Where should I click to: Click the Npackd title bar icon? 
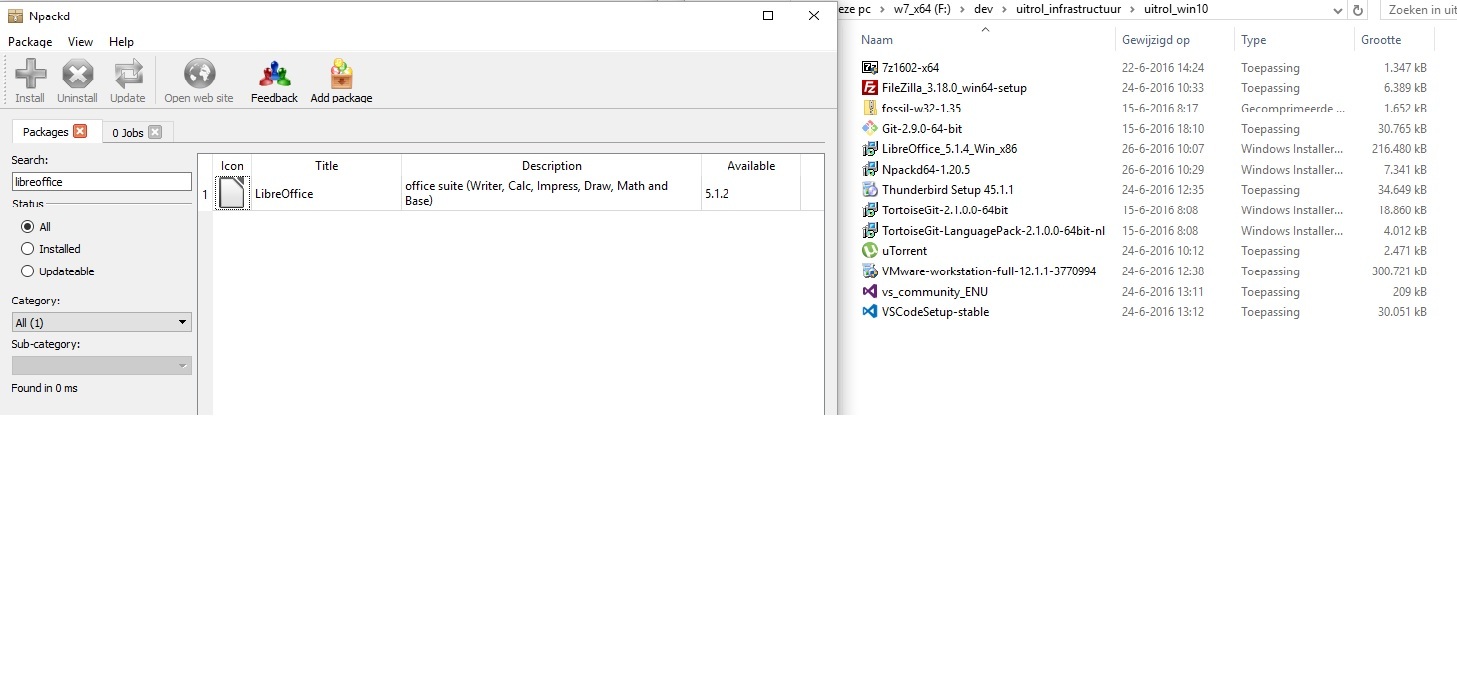[15, 15]
